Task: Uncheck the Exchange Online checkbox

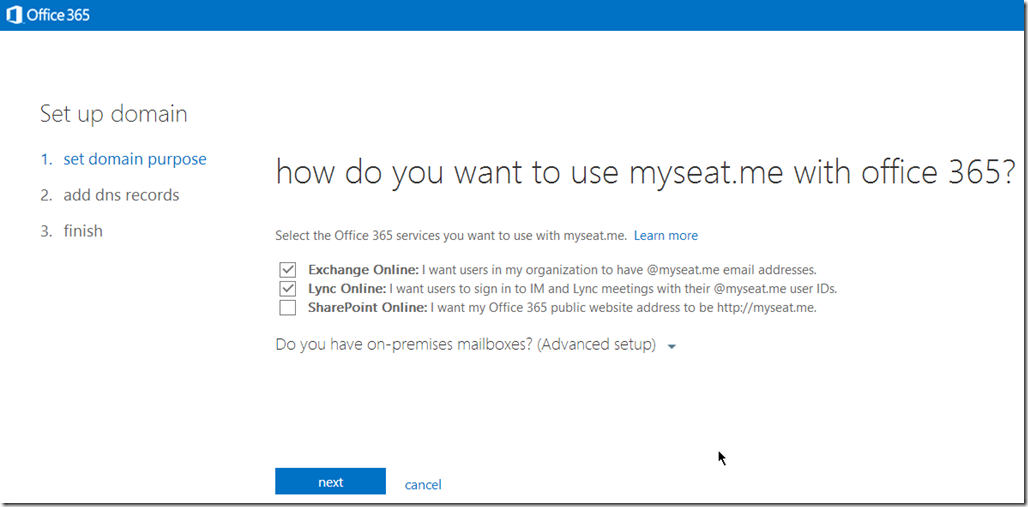Action: click(287, 270)
